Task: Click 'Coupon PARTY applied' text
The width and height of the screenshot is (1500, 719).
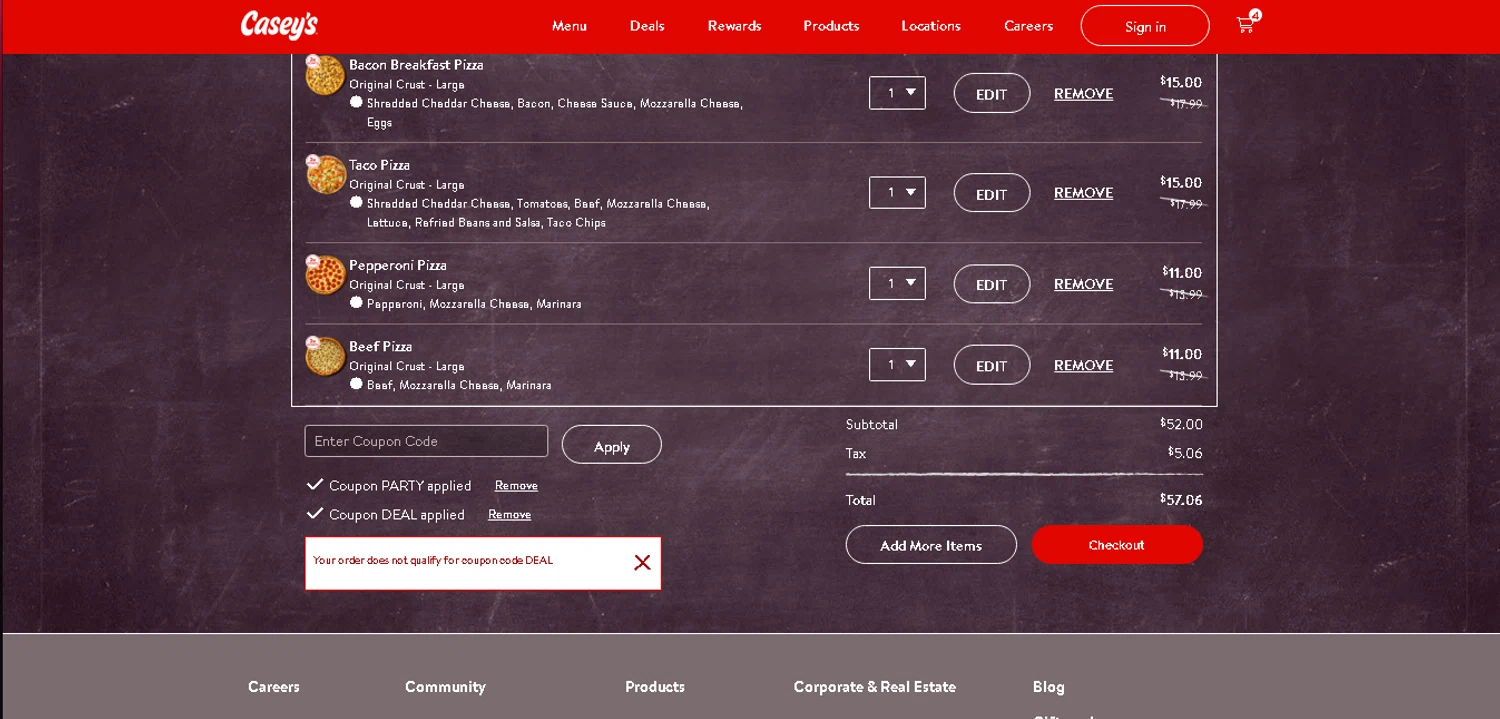Action: click(x=400, y=486)
